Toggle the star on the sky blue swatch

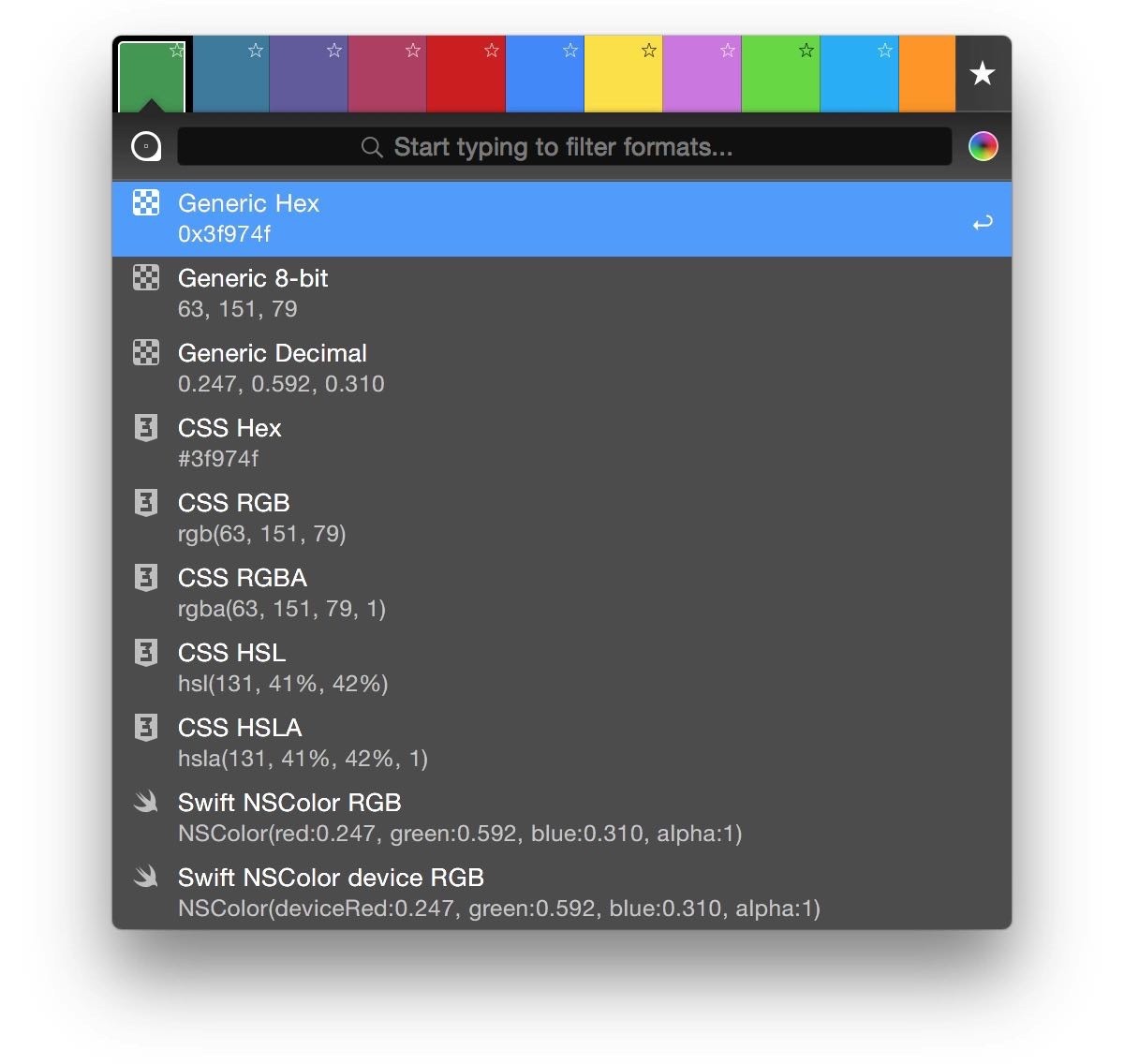(885, 51)
